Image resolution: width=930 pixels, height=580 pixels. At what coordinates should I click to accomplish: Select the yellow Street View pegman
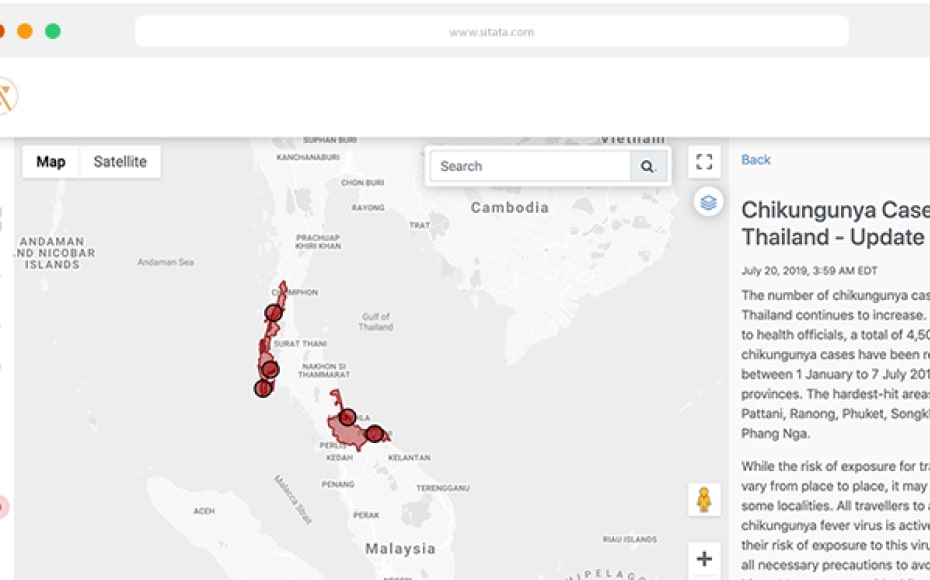pyautogui.click(x=704, y=499)
